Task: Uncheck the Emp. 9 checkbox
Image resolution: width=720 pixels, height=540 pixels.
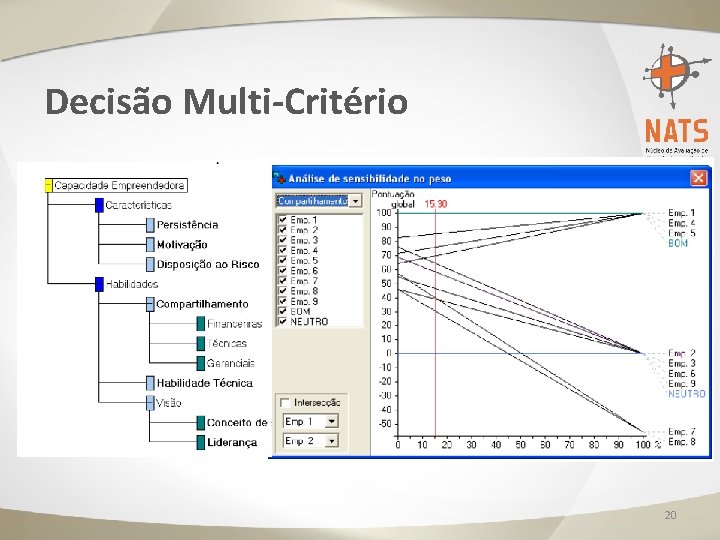Action: pyautogui.click(x=283, y=301)
